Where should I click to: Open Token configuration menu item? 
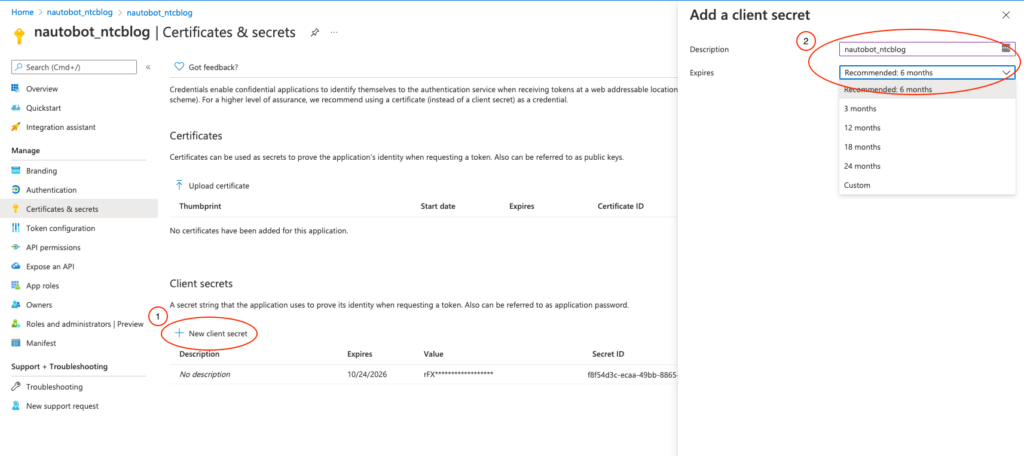click(x=61, y=228)
